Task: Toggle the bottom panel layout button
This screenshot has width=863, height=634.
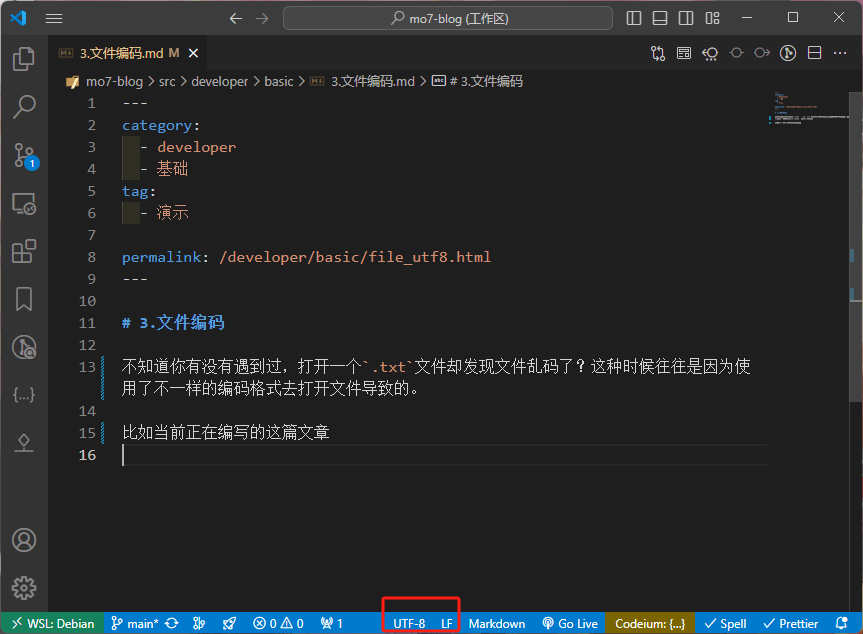Action: pos(660,18)
